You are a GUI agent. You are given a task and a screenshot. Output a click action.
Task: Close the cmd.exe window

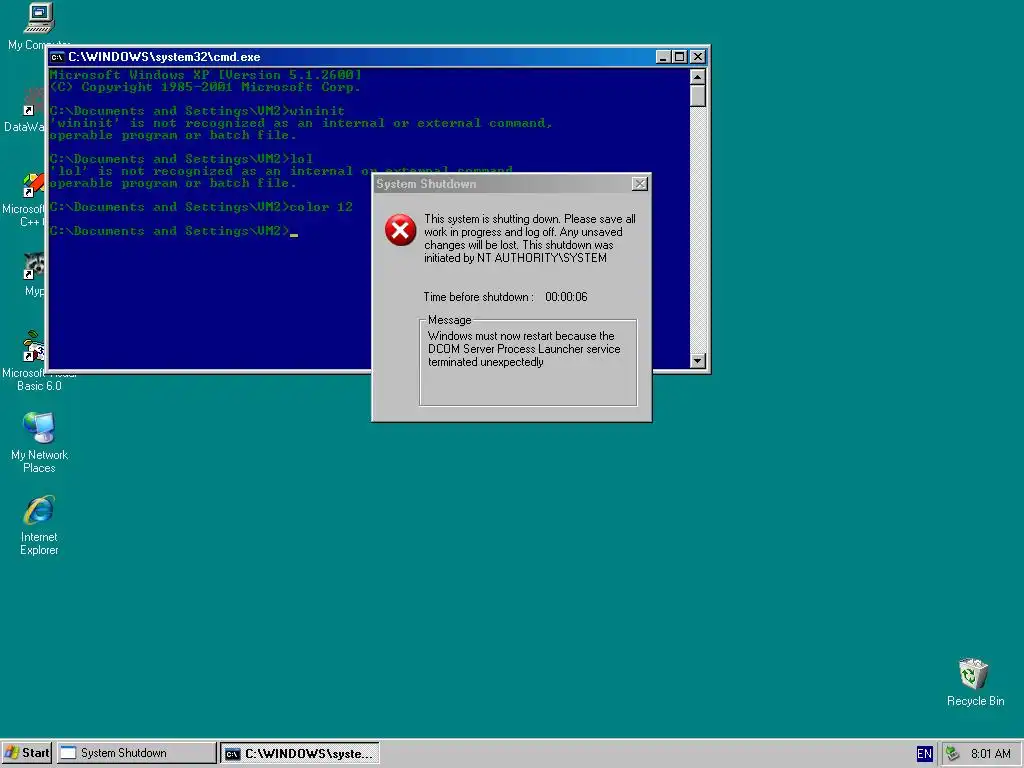[697, 57]
